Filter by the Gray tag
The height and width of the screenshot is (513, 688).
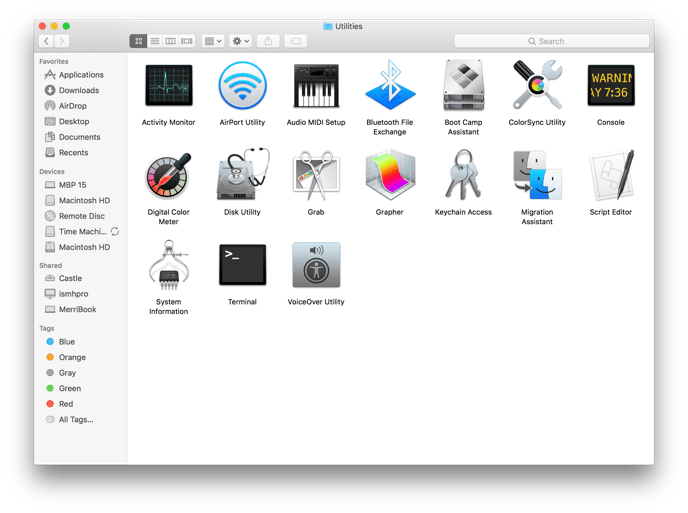coord(80,373)
